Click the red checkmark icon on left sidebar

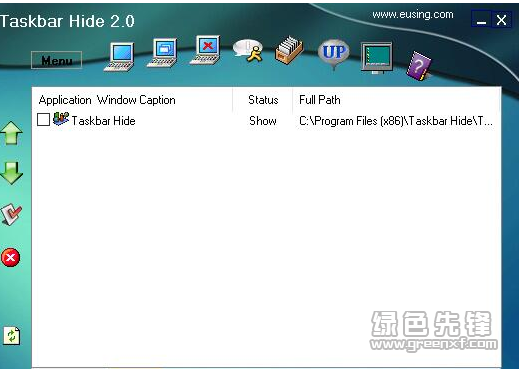[x=11, y=214]
